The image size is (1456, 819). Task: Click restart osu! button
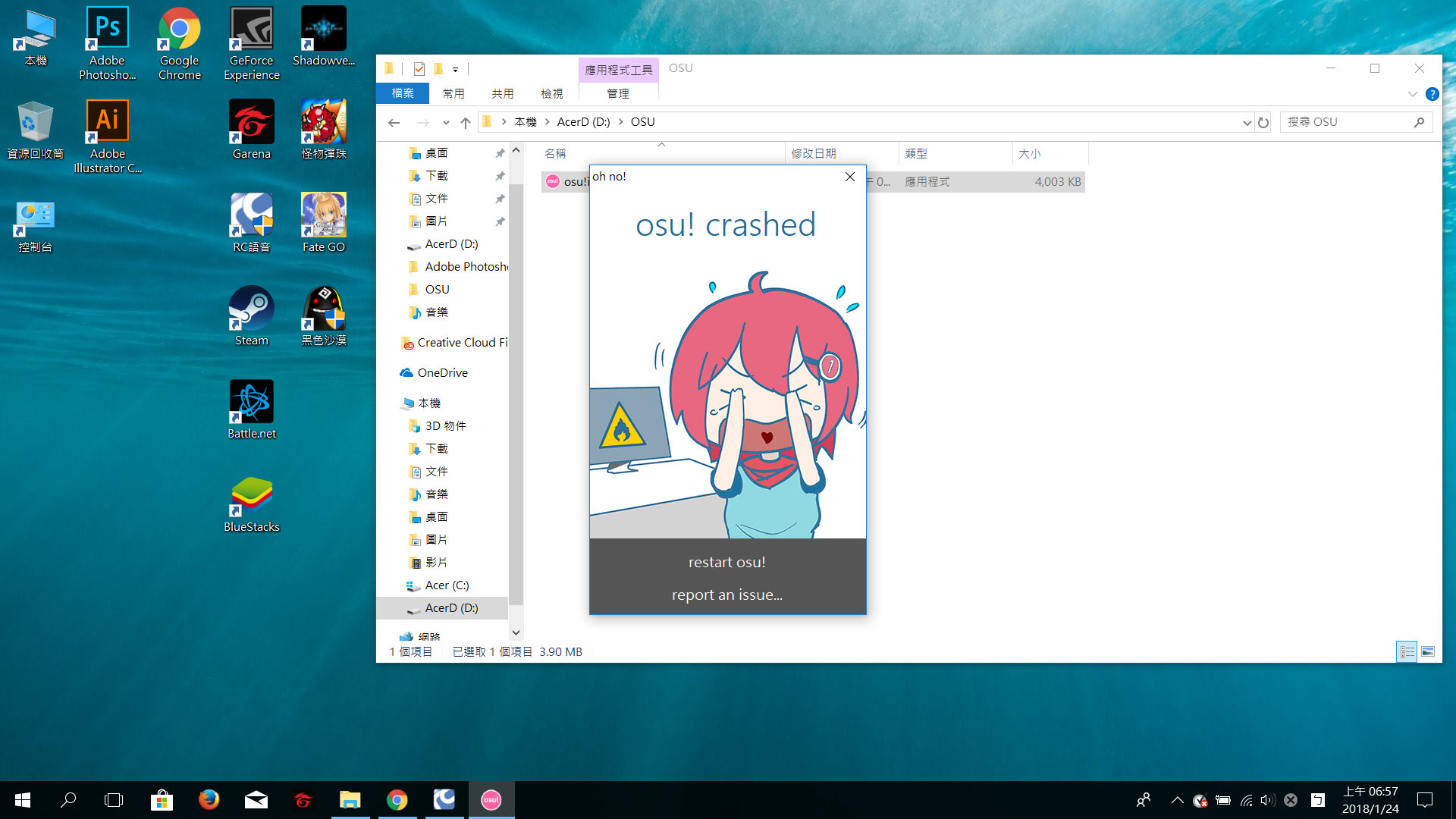pyautogui.click(x=726, y=561)
